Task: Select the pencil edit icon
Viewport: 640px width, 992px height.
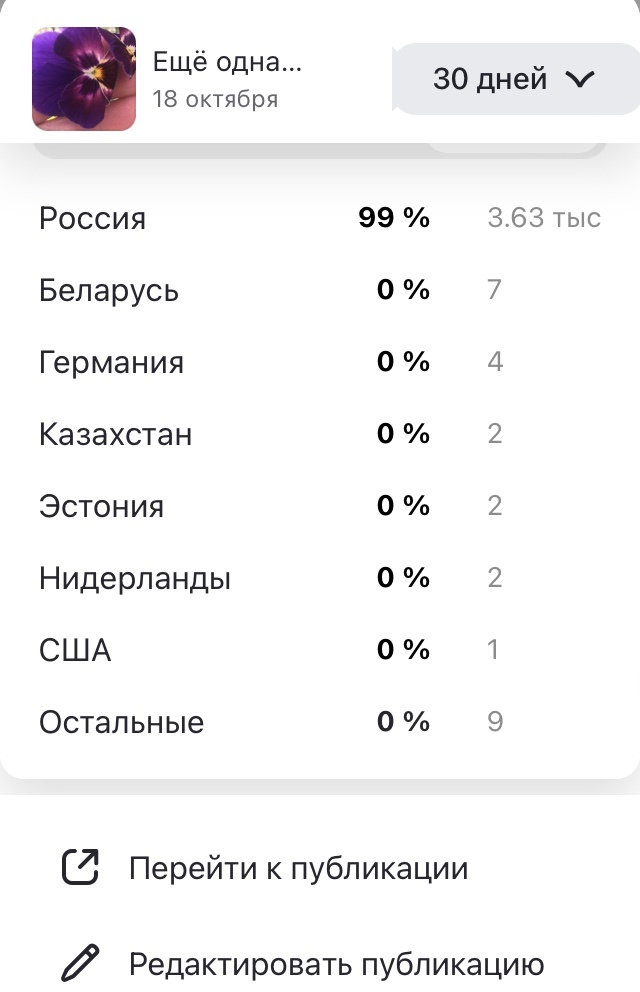Action: 80,964
